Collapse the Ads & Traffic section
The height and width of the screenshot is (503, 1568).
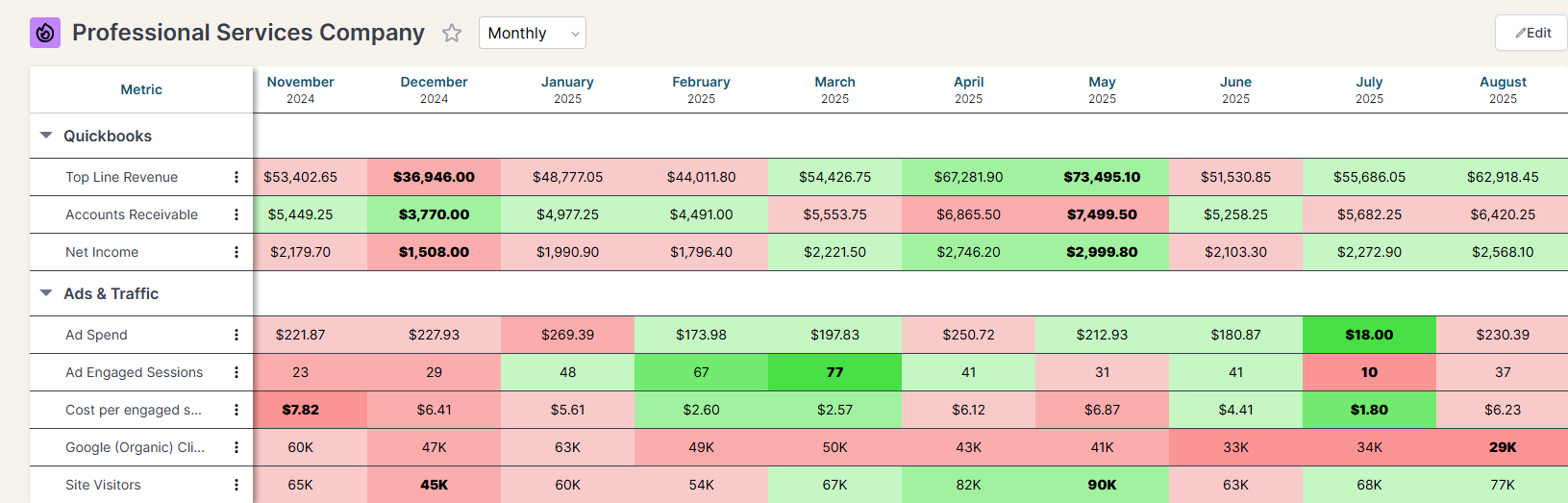tap(46, 293)
